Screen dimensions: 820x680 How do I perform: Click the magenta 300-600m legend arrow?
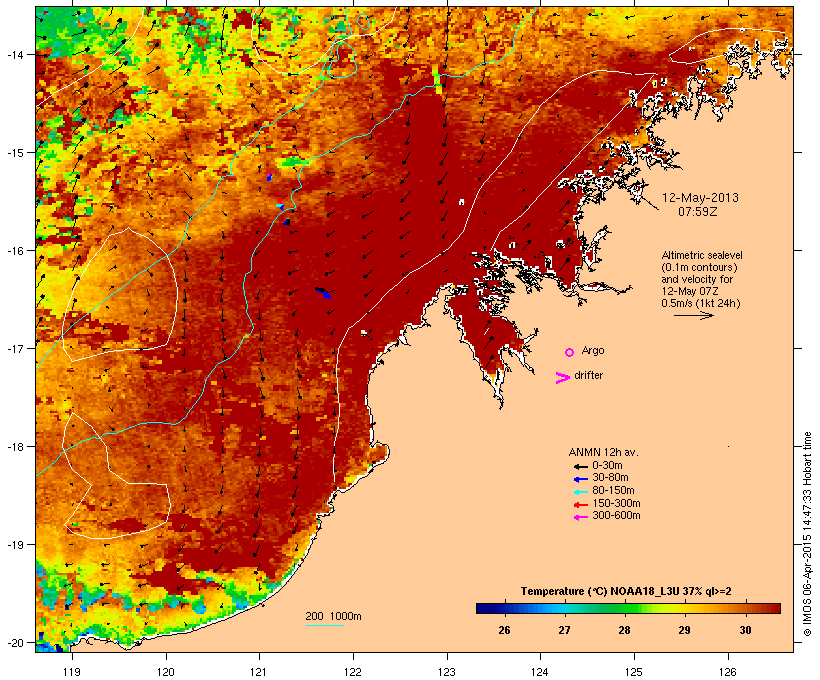pyautogui.click(x=581, y=517)
